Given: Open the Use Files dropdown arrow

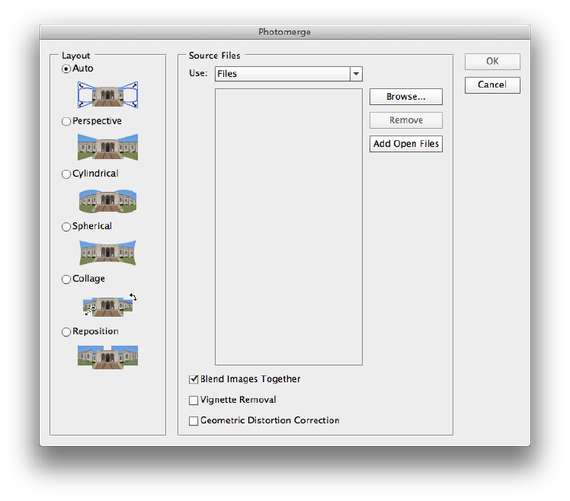Looking at the screenshot, I should [x=356, y=74].
